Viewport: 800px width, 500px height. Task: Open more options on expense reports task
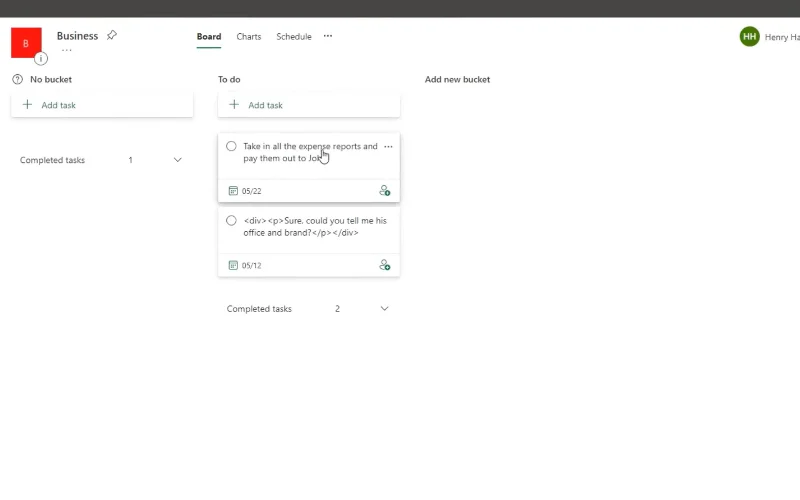[388, 146]
